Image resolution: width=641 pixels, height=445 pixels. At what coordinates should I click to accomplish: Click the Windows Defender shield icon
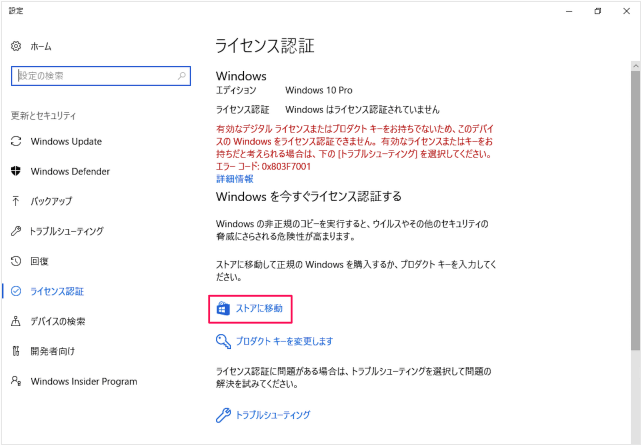[16, 171]
